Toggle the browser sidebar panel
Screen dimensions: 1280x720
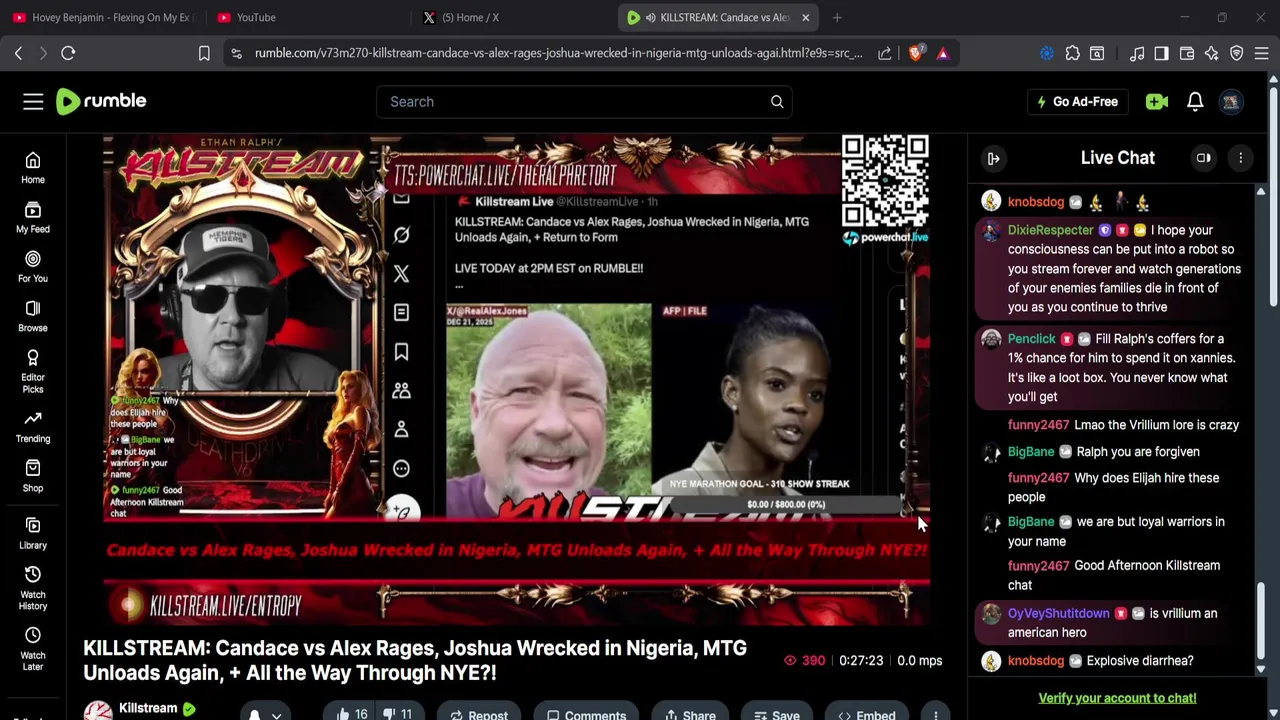pyautogui.click(x=1161, y=53)
